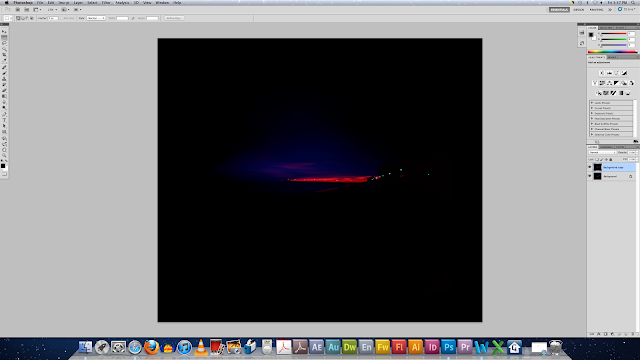
Task: Open the layer blend mode dropdown
Action: click(x=602, y=152)
